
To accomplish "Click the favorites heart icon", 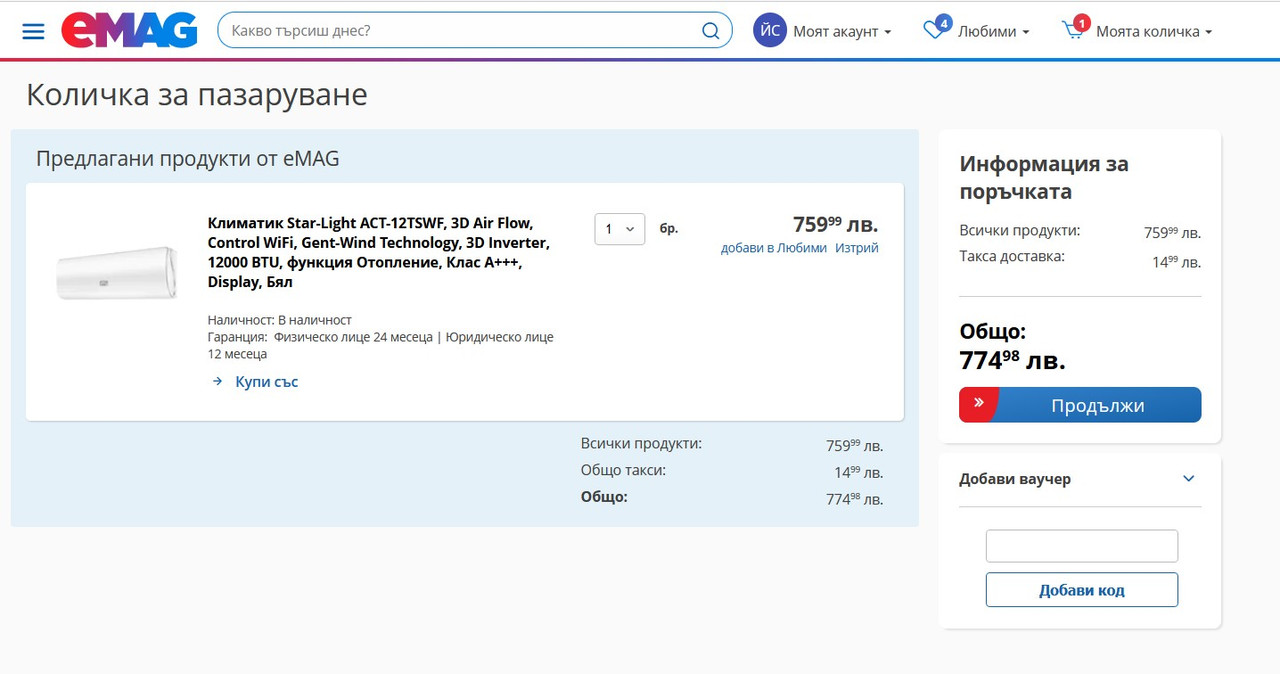I will pos(934,30).
